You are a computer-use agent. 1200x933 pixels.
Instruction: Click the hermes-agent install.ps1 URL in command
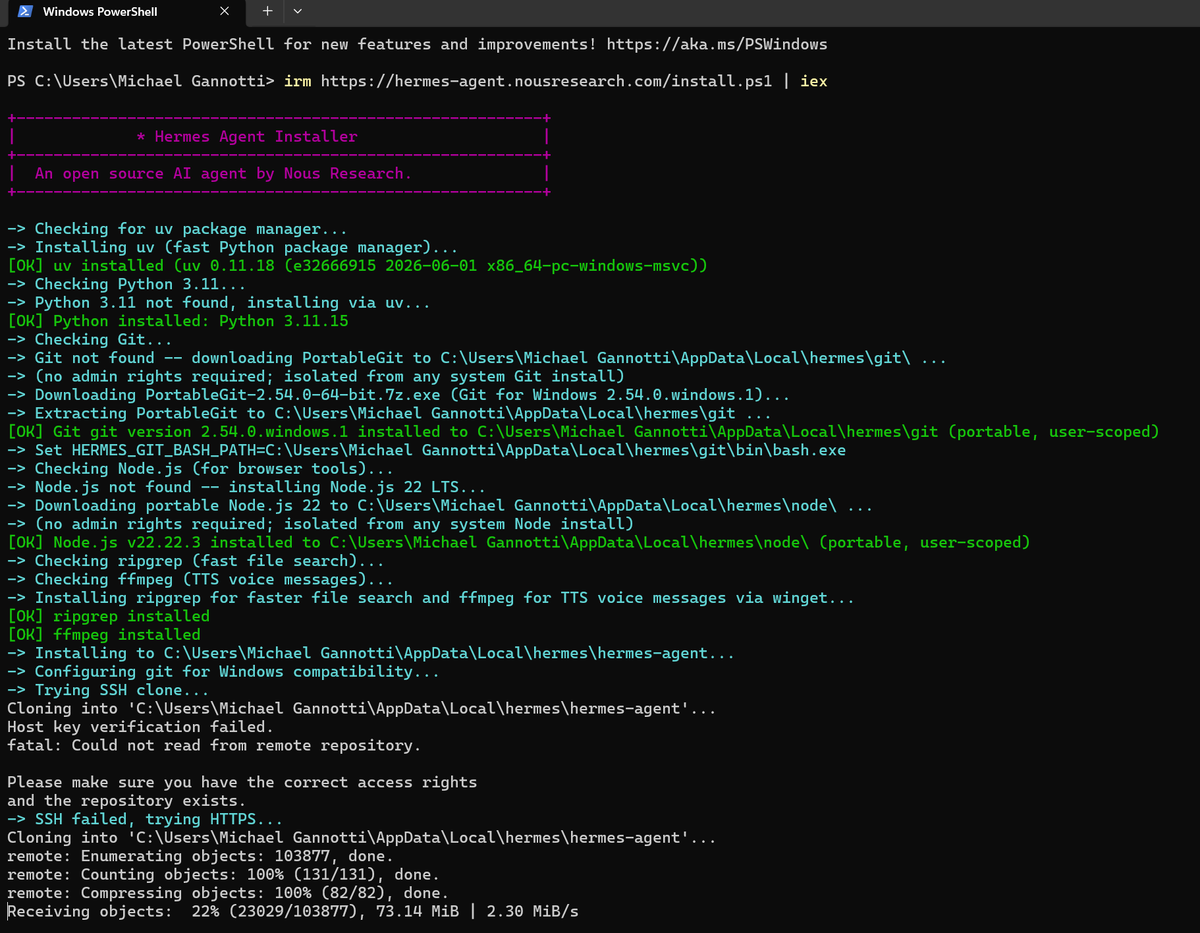point(546,81)
